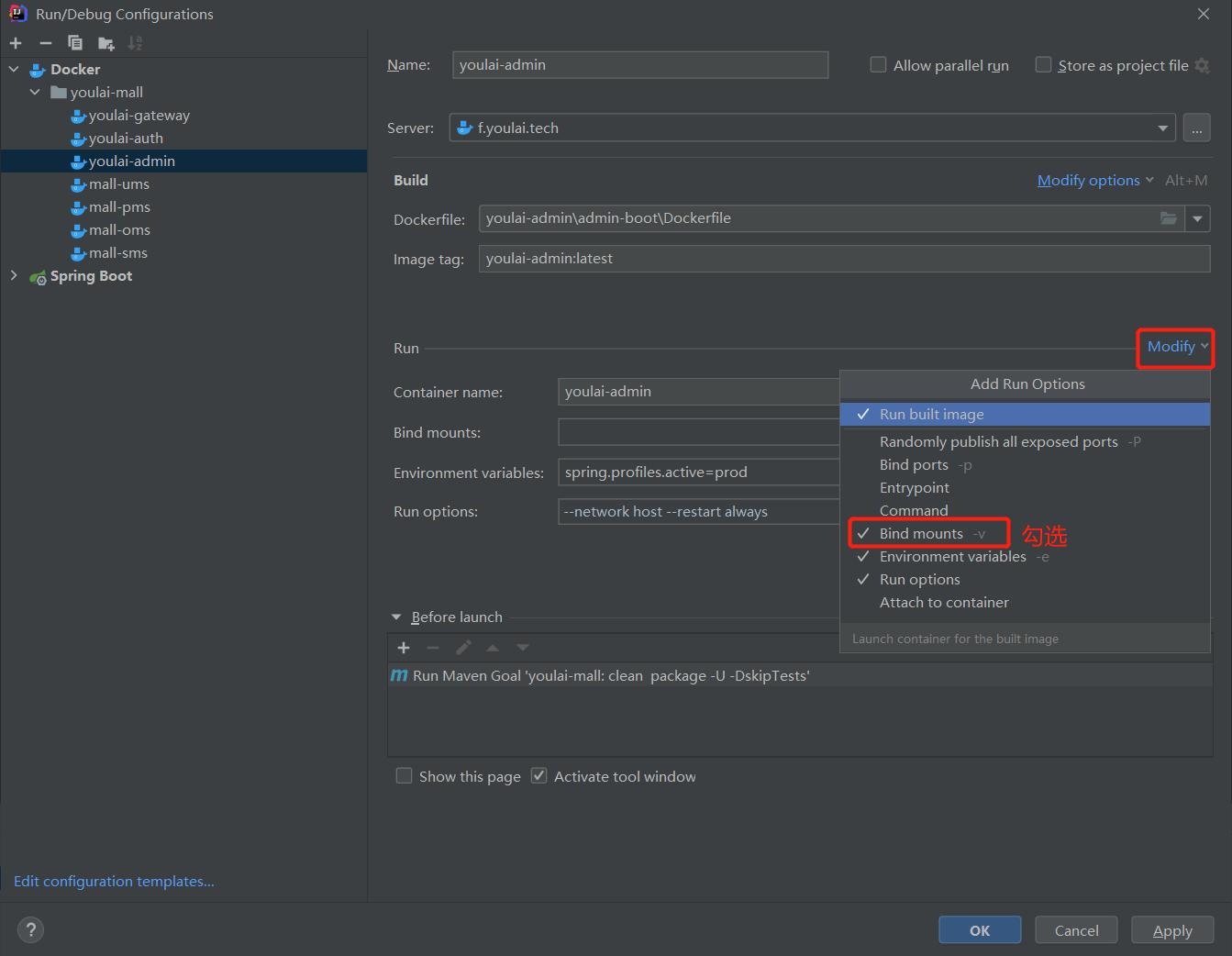The width and height of the screenshot is (1232, 956).
Task: Select Bind ports -p option
Action: pyautogui.click(x=1025, y=465)
